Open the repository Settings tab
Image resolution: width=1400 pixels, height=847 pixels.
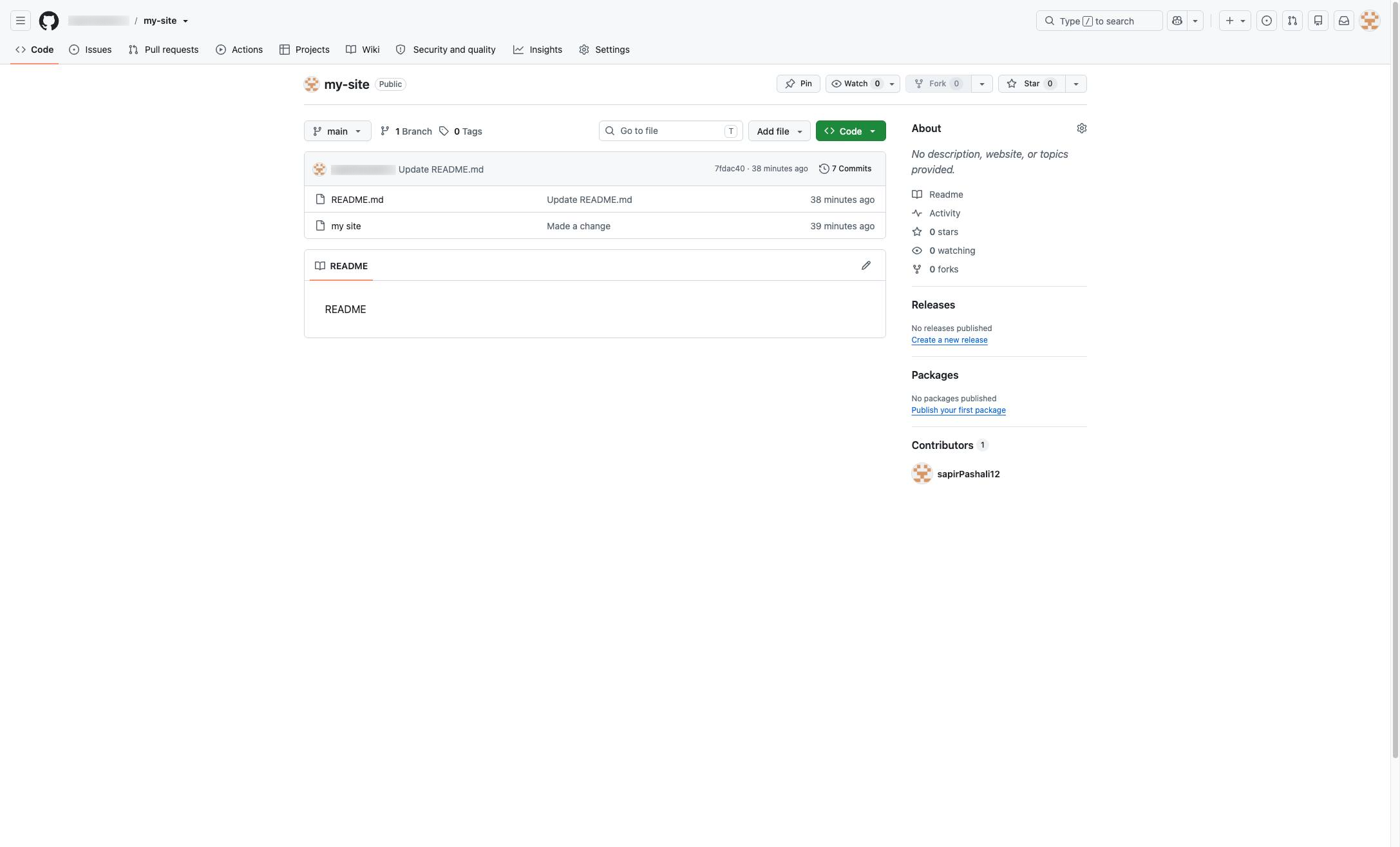coord(604,50)
